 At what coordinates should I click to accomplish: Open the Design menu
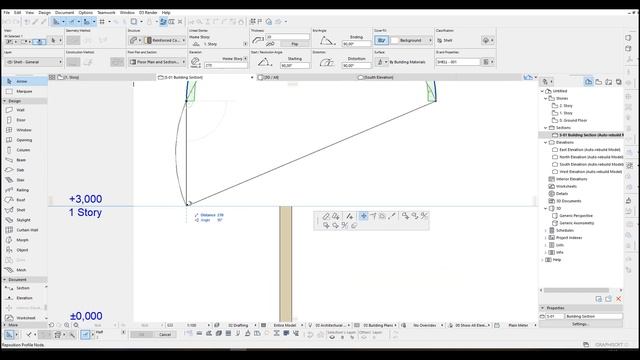pyautogui.click(x=44, y=13)
